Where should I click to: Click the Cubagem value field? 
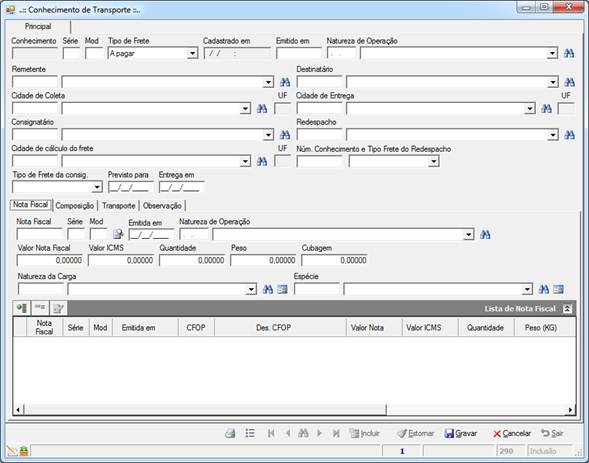(334, 260)
